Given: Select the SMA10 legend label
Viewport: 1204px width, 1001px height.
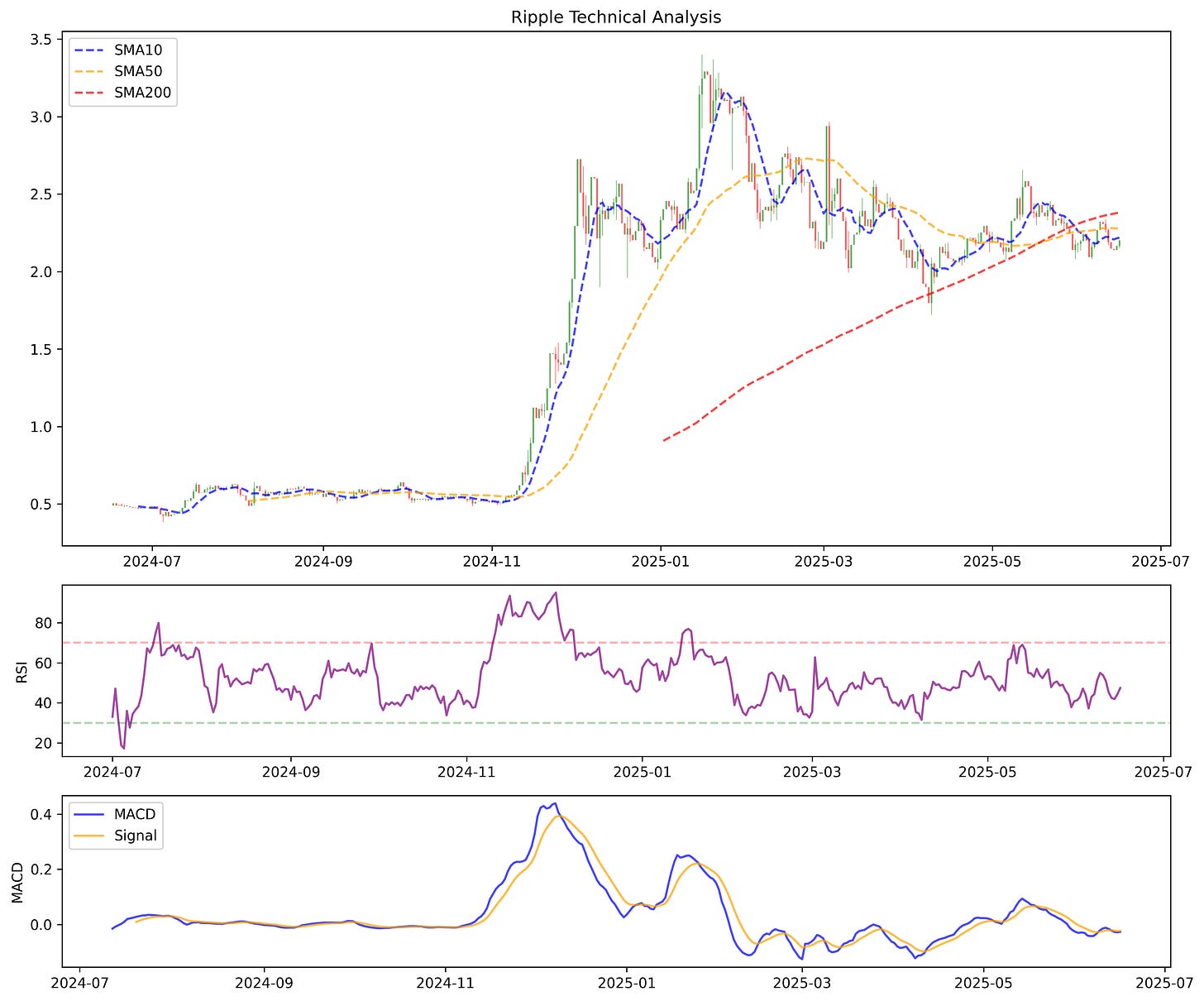Looking at the screenshot, I should [x=138, y=50].
